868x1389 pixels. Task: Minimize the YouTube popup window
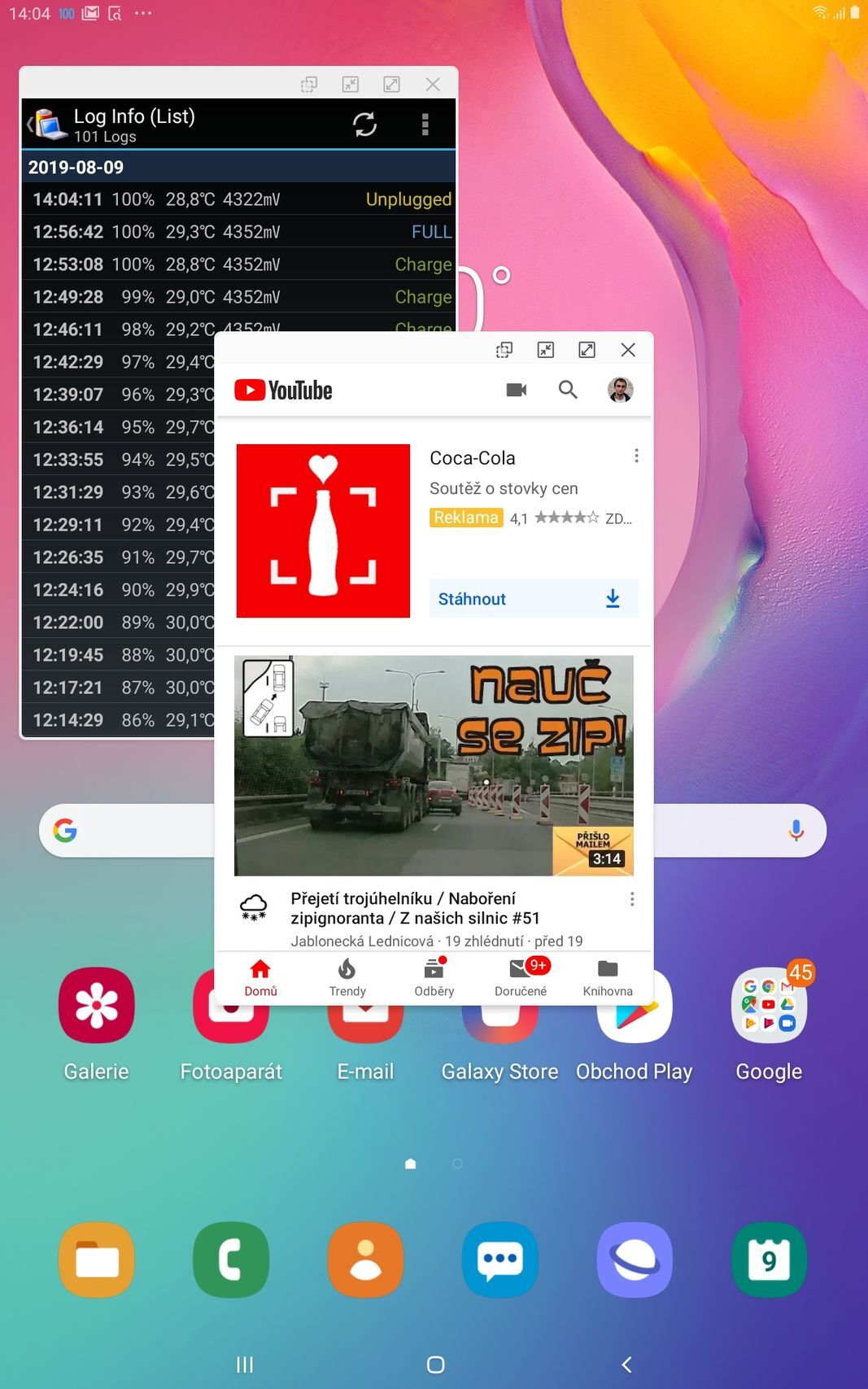click(x=546, y=350)
